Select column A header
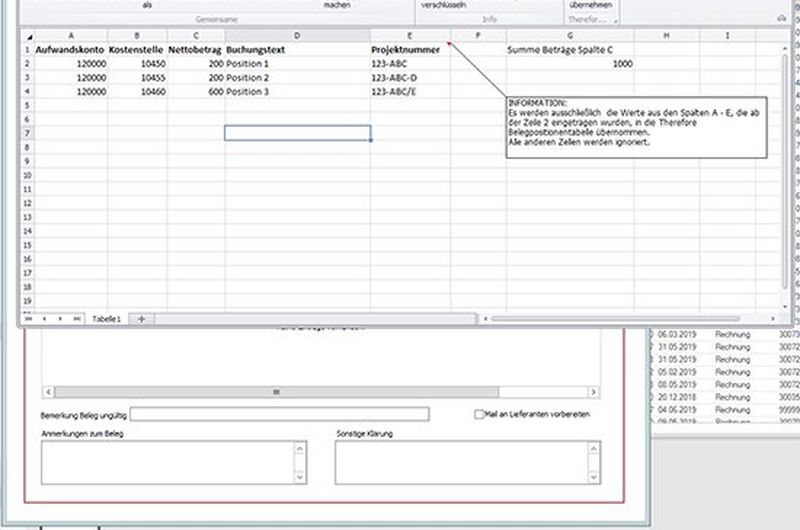The width and height of the screenshot is (800, 530). pos(71,36)
